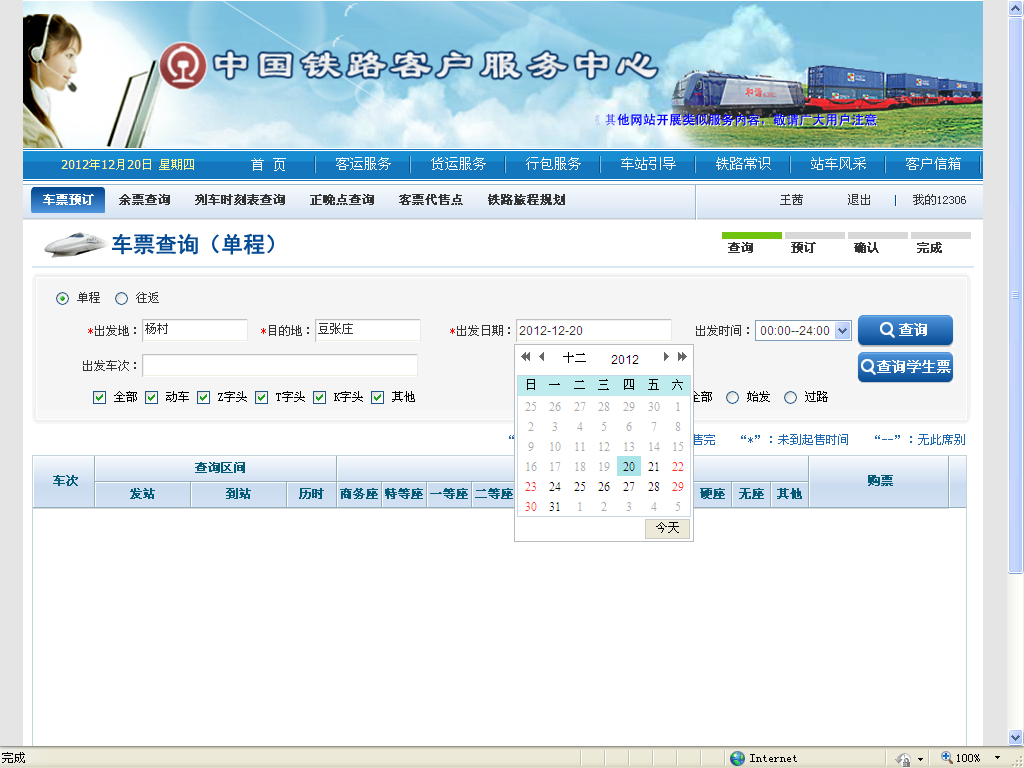Click the scrollbar down arrow
The image size is (1024, 768).
tap(1016, 737)
